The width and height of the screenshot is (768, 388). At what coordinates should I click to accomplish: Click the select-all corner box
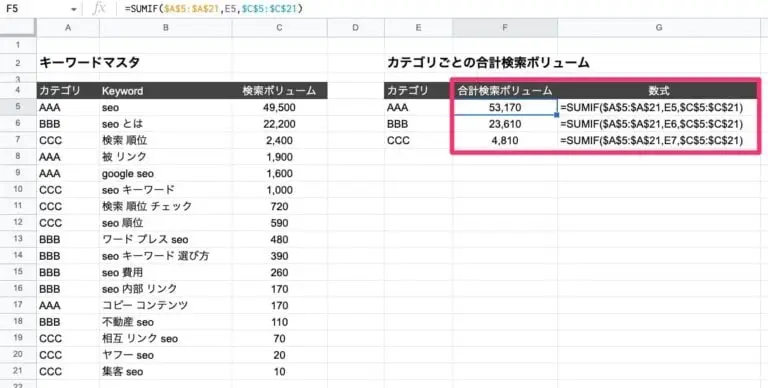click(x=18, y=28)
